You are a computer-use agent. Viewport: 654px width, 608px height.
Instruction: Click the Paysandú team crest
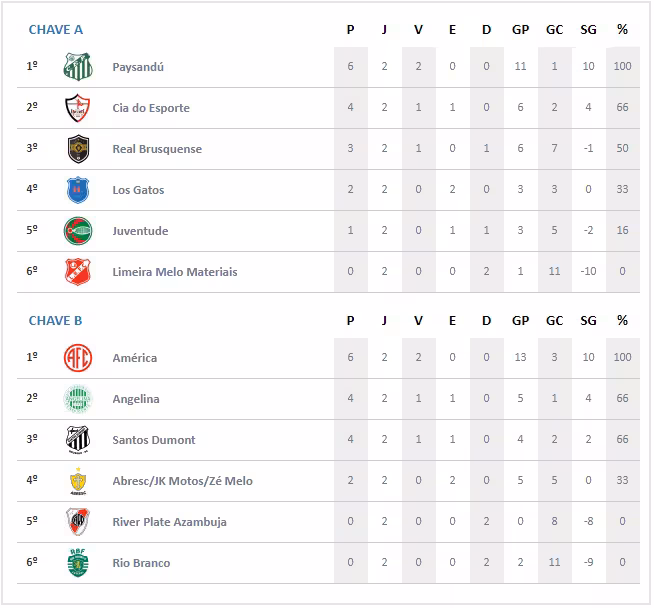[78, 67]
